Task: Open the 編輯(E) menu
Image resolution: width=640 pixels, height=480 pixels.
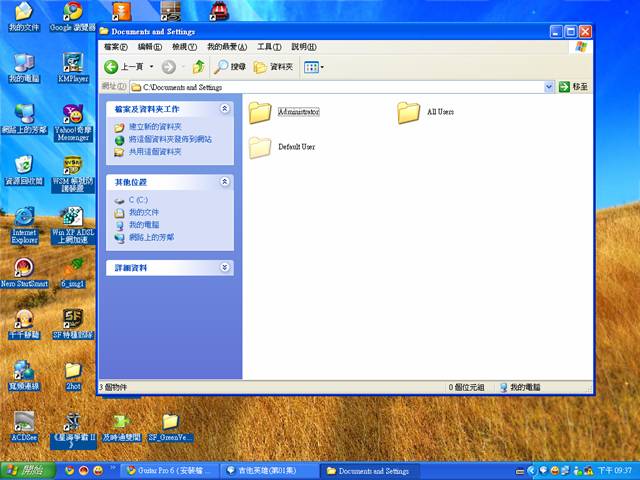Action: coord(149,47)
